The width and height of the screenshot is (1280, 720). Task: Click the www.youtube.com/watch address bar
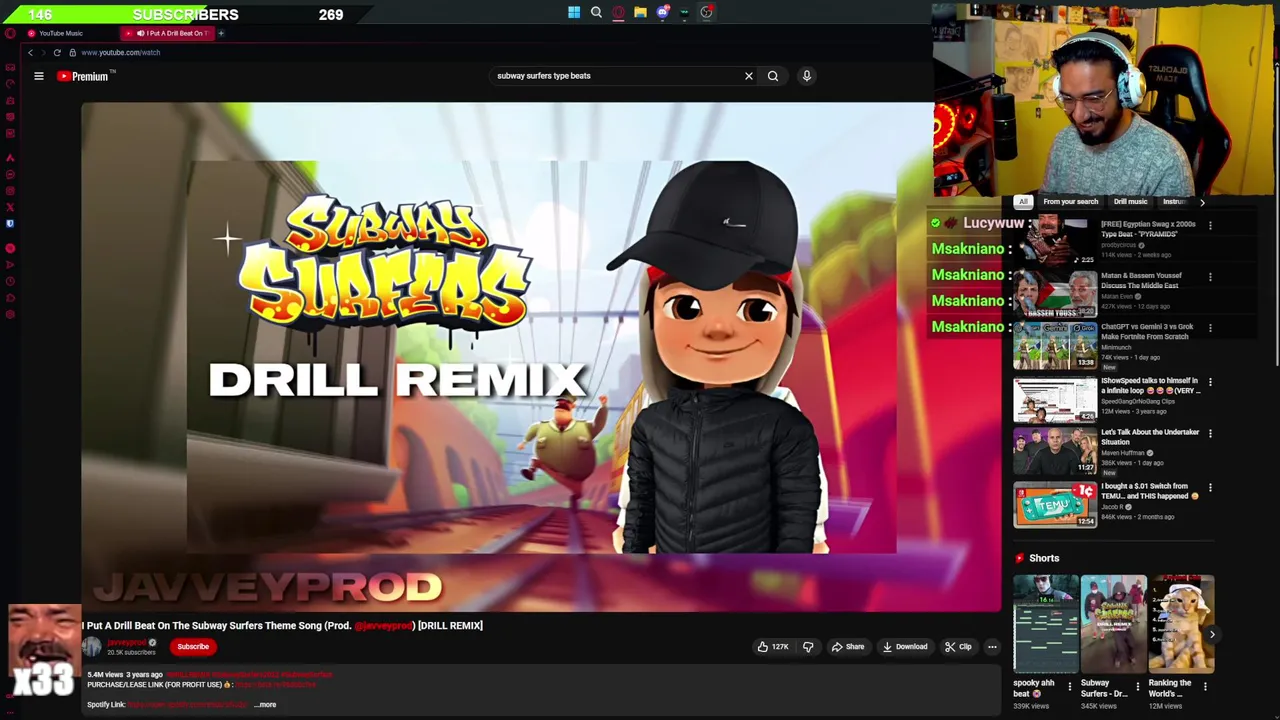point(120,52)
